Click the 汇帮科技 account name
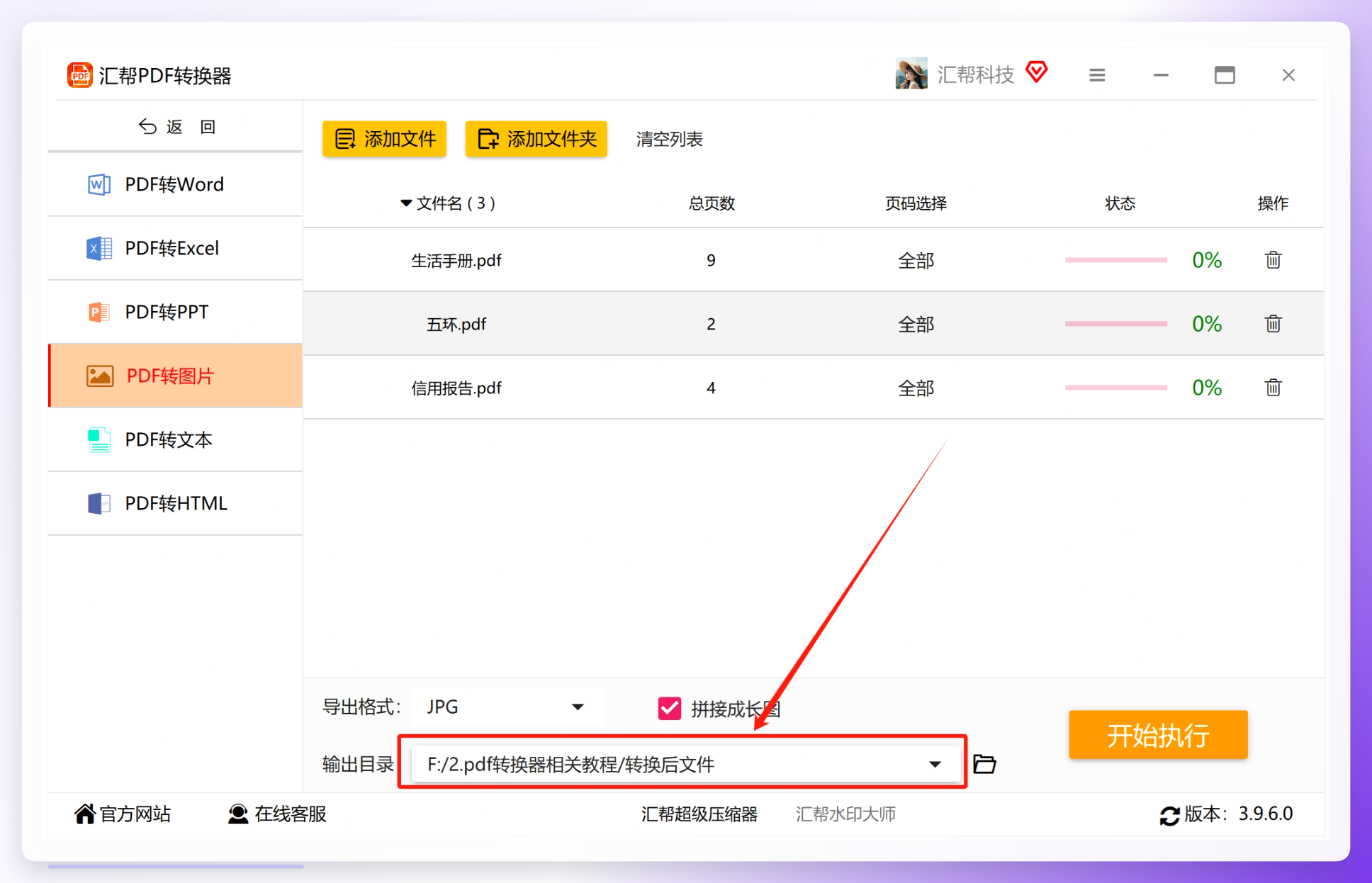This screenshot has height=883, width=1372. (976, 74)
